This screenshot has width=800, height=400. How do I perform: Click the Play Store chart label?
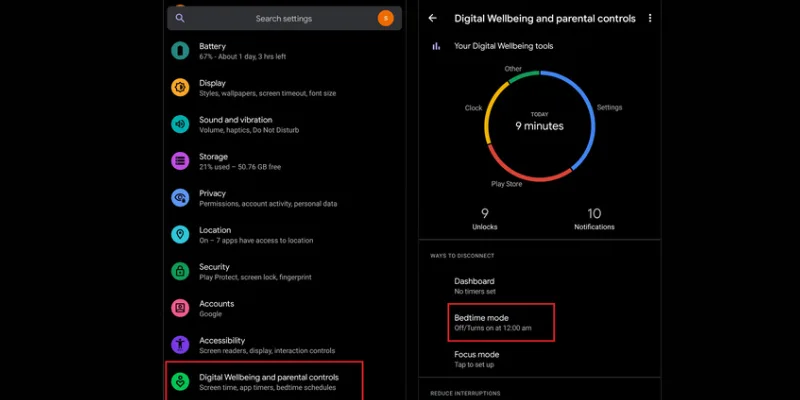(x=506, y=184)
